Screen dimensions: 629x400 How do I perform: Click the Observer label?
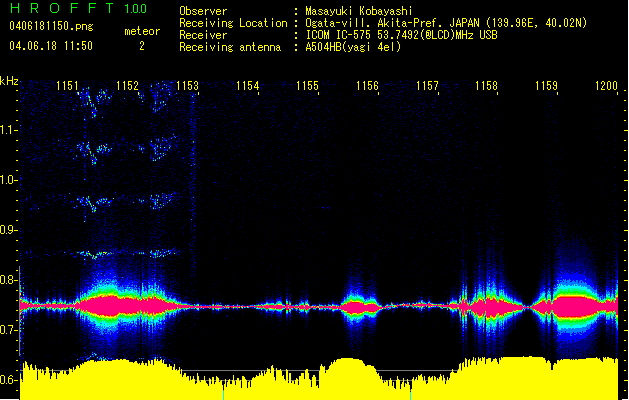click(x=203, y=11)
